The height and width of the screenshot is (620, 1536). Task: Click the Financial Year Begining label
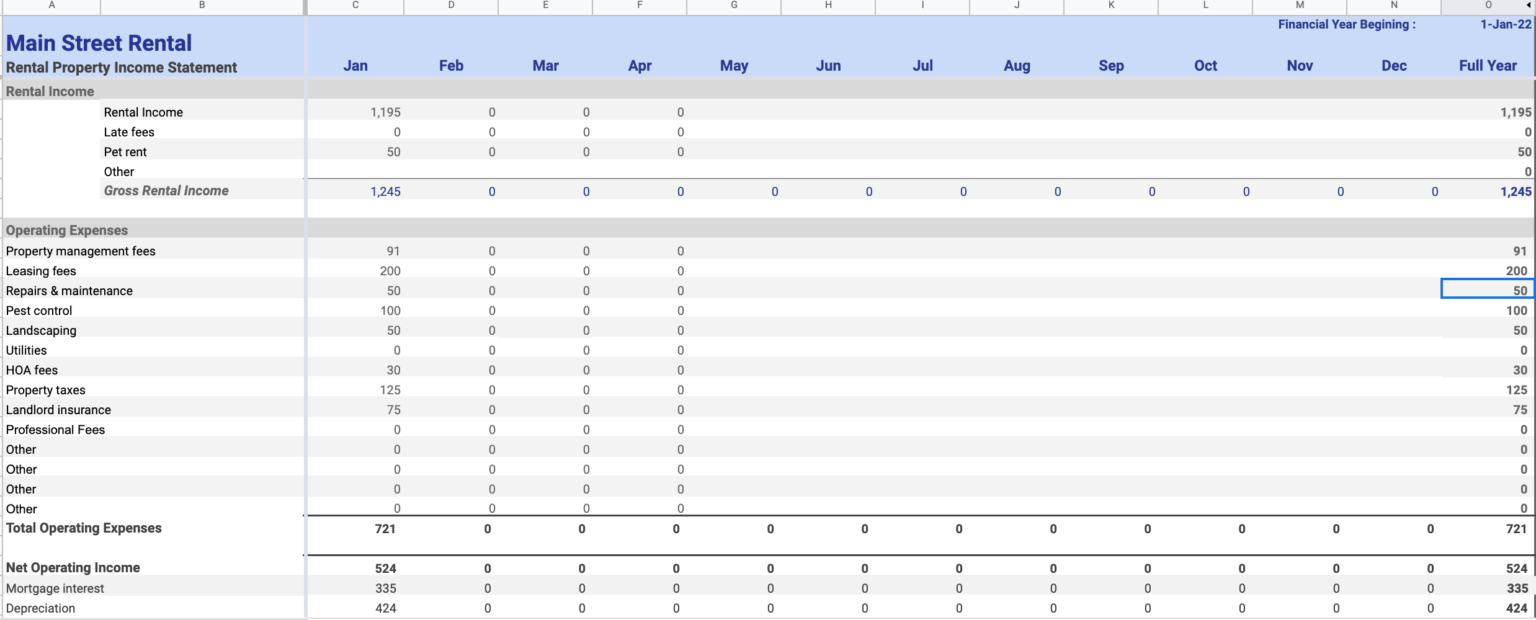1346,23
